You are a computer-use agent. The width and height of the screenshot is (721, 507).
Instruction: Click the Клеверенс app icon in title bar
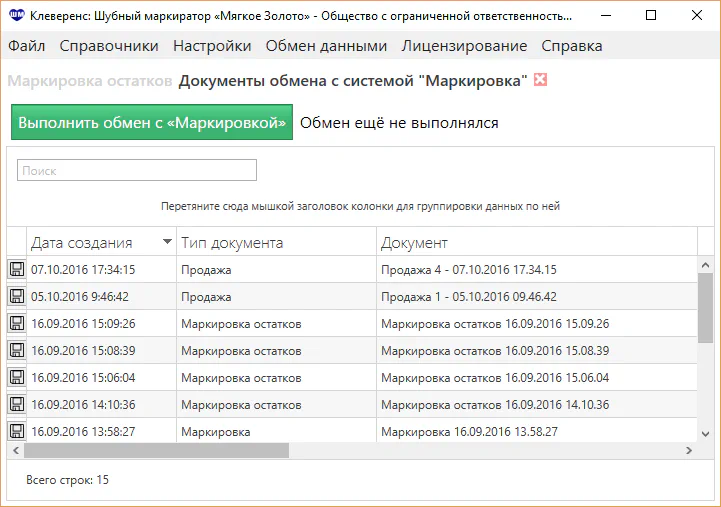tap(15, 16)
